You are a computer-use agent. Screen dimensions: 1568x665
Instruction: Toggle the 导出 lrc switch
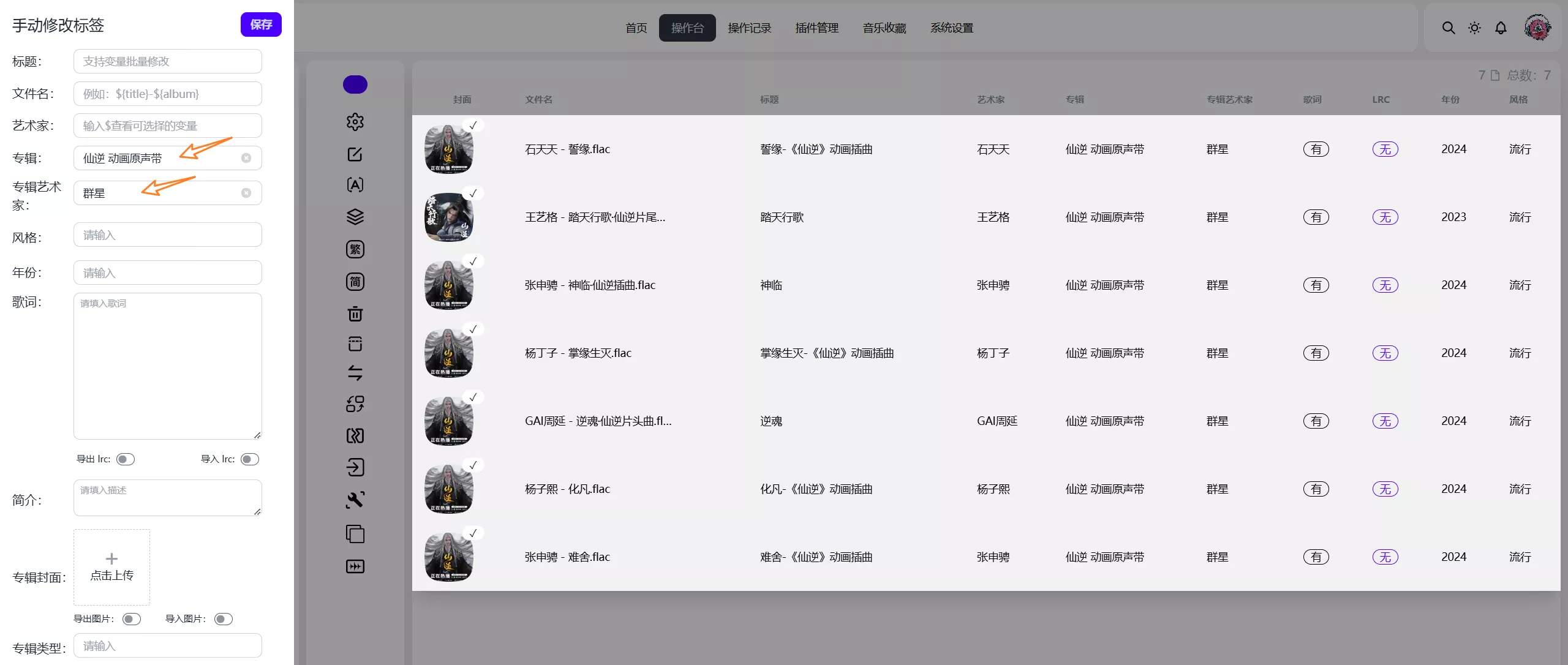click(x=126, y=459)
